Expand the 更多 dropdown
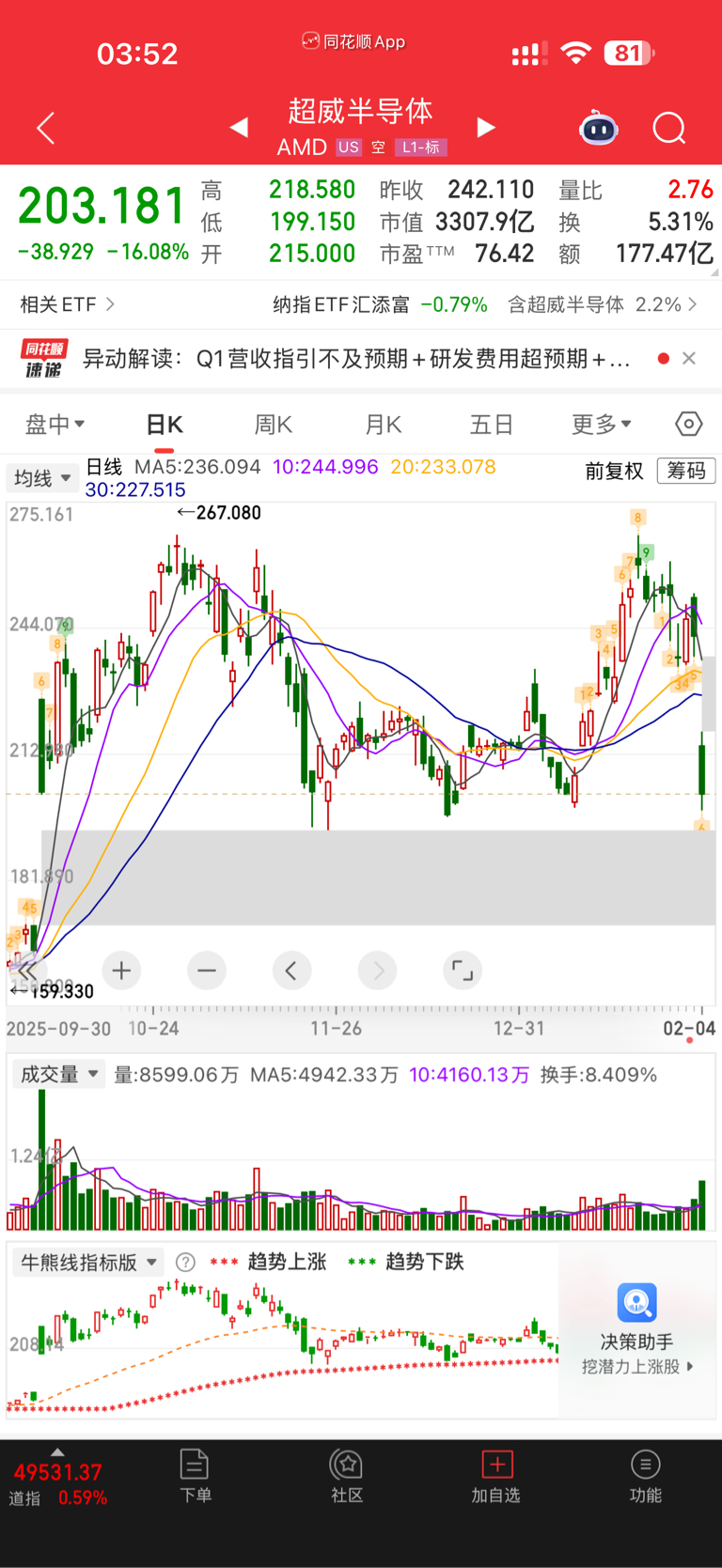The width and height of the screenshot is (722, 1568). click(602, 425)
